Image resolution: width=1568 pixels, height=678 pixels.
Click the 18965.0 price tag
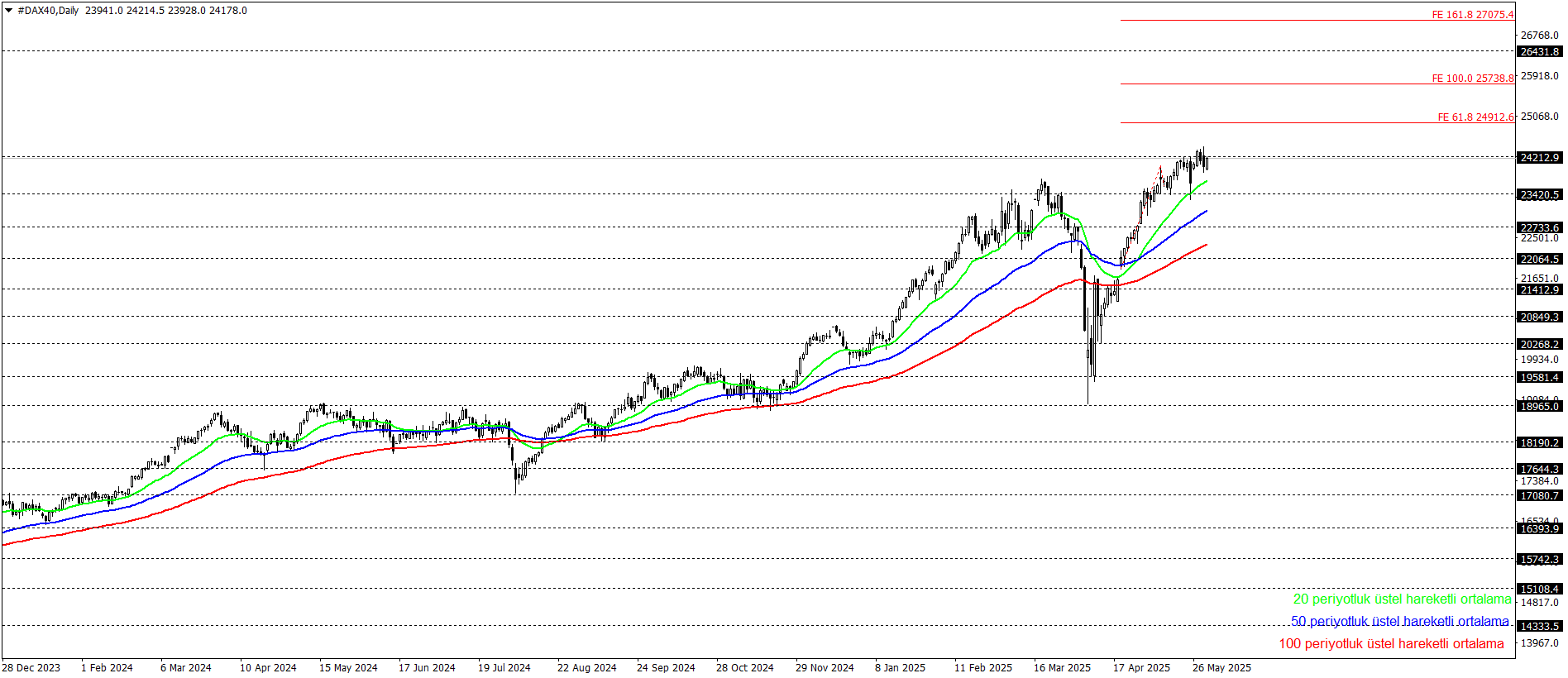[1540, 406]
